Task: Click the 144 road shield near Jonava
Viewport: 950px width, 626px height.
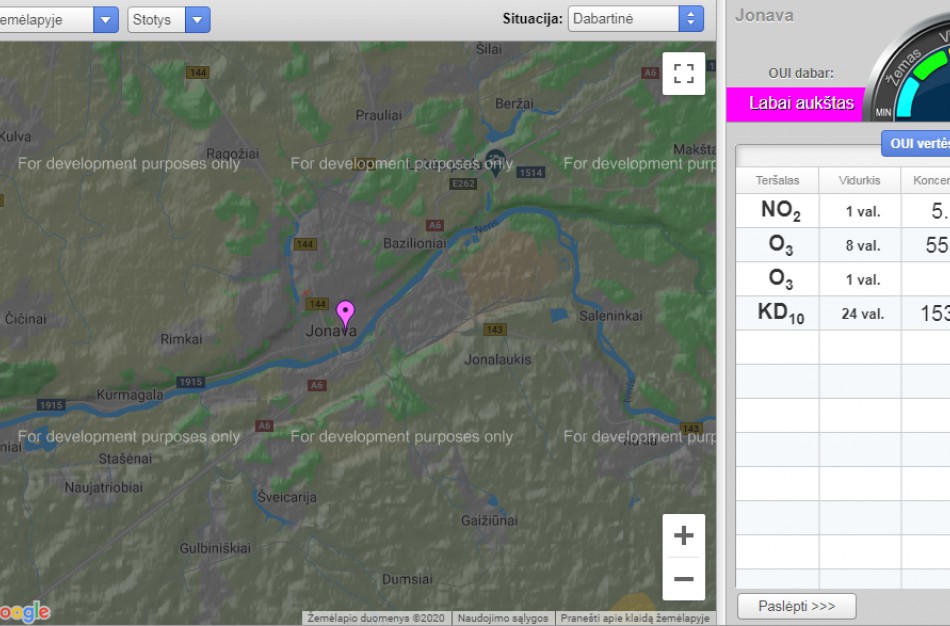Action: (x=318, y=303)
